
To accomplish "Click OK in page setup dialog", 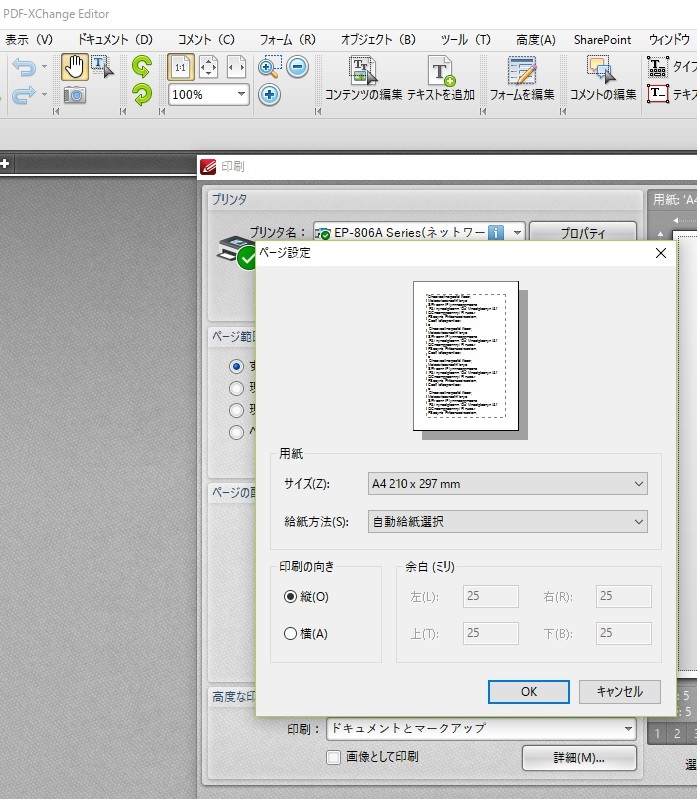I will [x=529, y=691].
